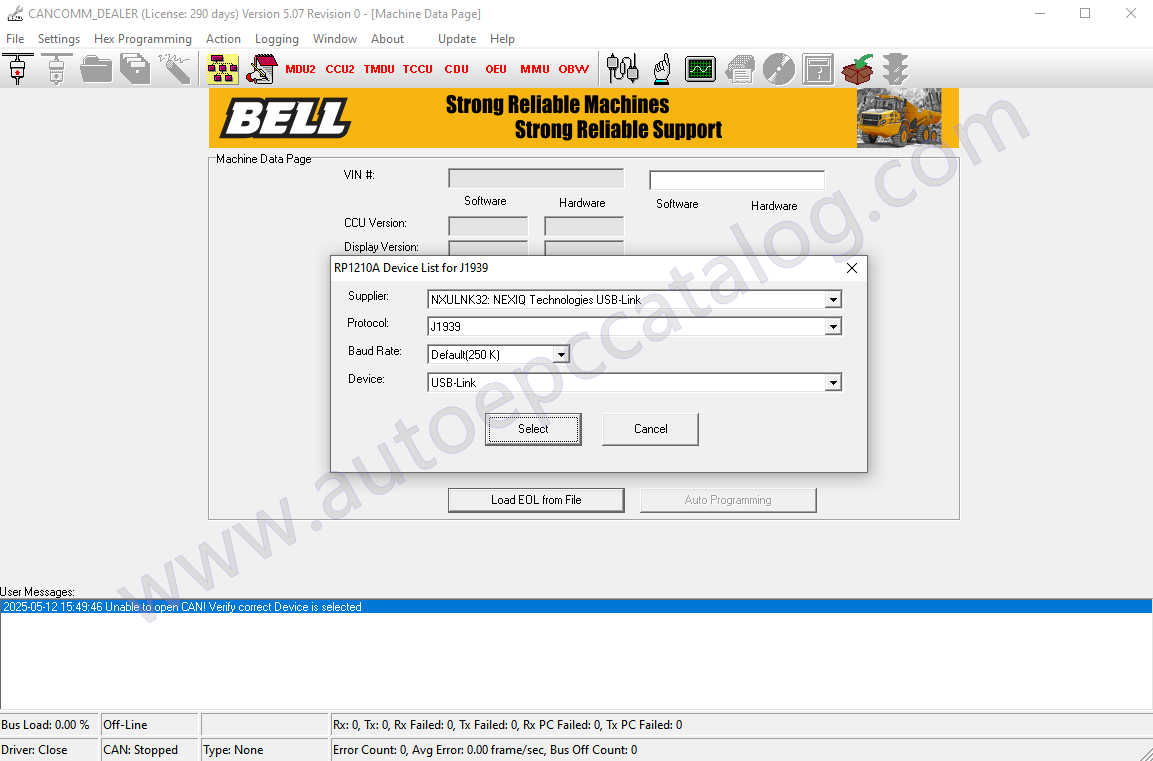
Task: Open the Update menu
Action: point(457,39)
